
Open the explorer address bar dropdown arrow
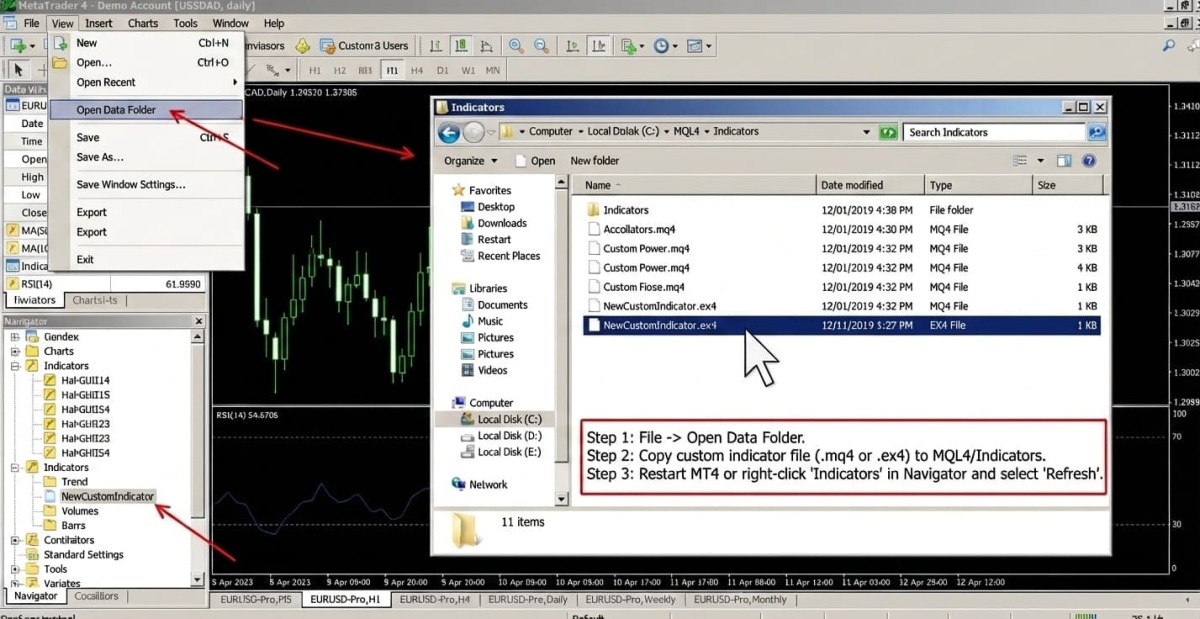(x=866, y=132)
